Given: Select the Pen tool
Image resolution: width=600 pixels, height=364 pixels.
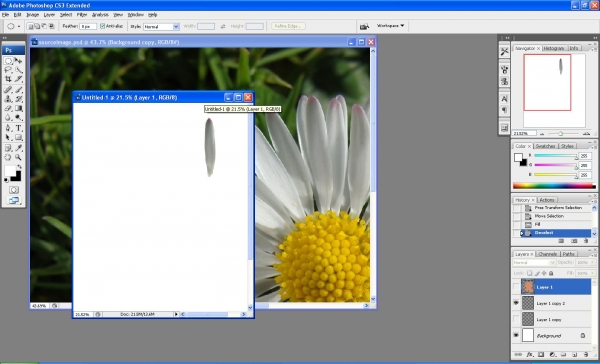Looking at the screenshot, I should pos(8,128).
